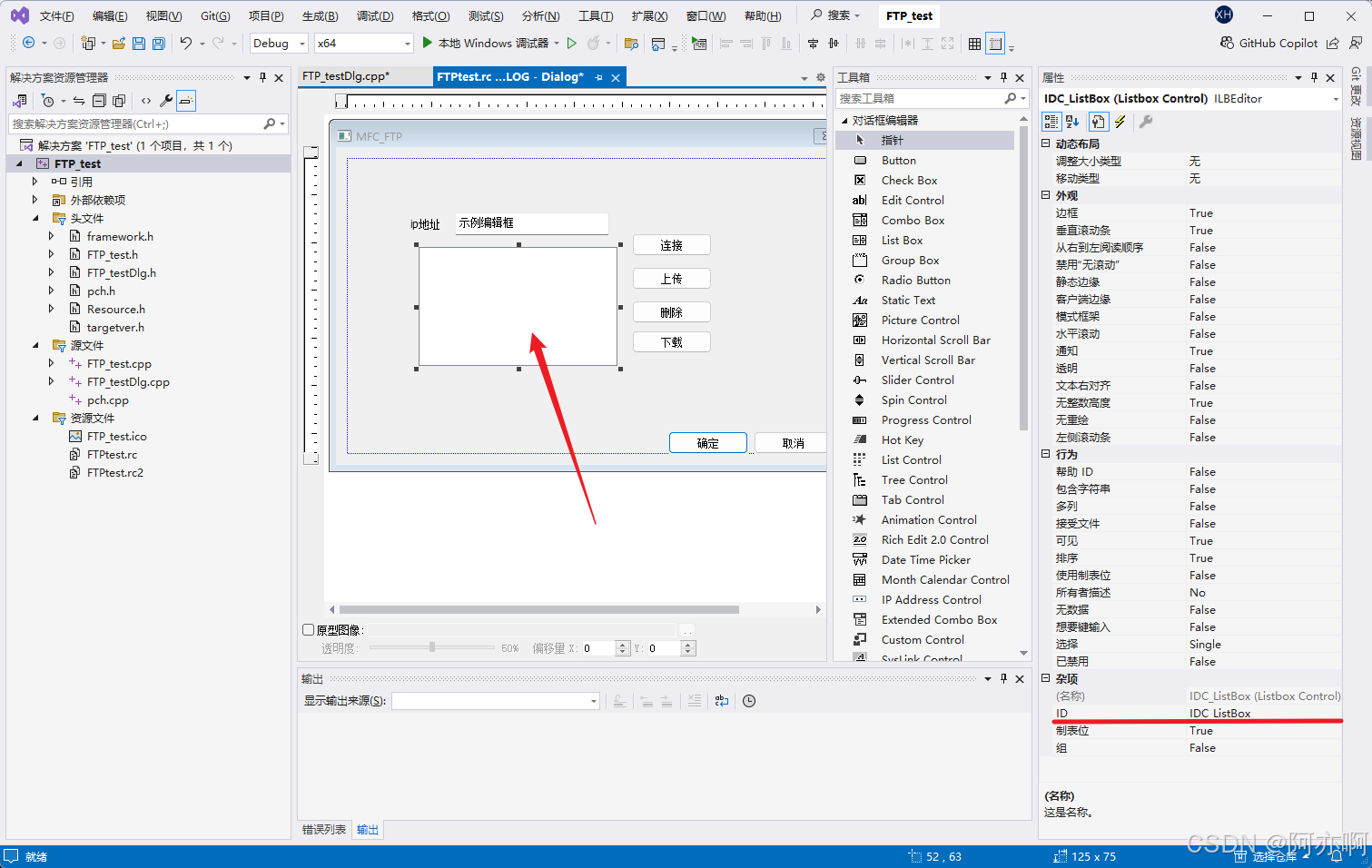Collapse the resource files (资源文件) folder
This screenshot has height=868, width=1372.
(35, 418)
